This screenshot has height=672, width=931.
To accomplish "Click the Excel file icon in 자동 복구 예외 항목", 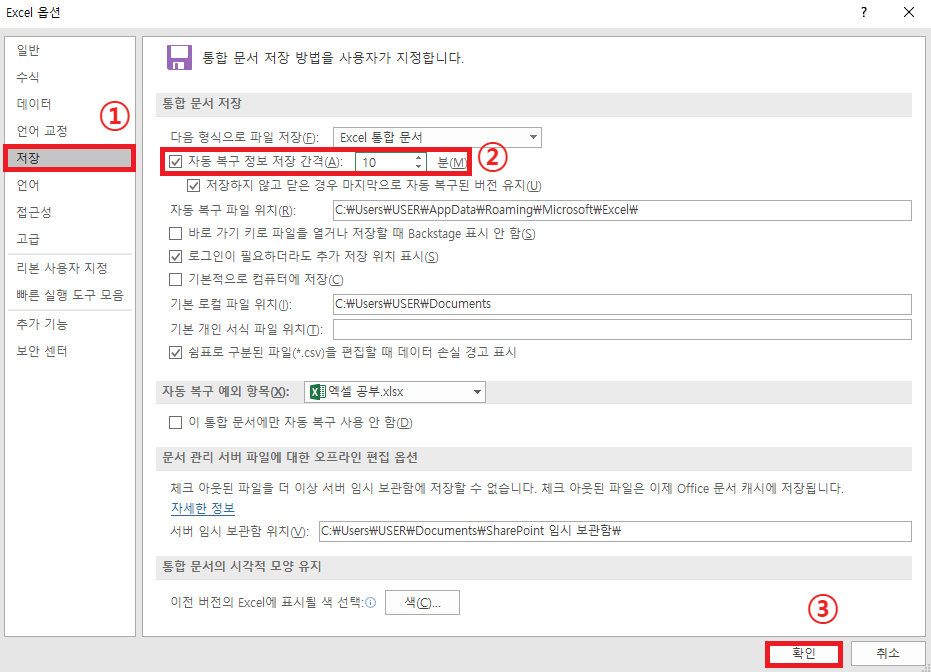I will [x=318, y=392].
